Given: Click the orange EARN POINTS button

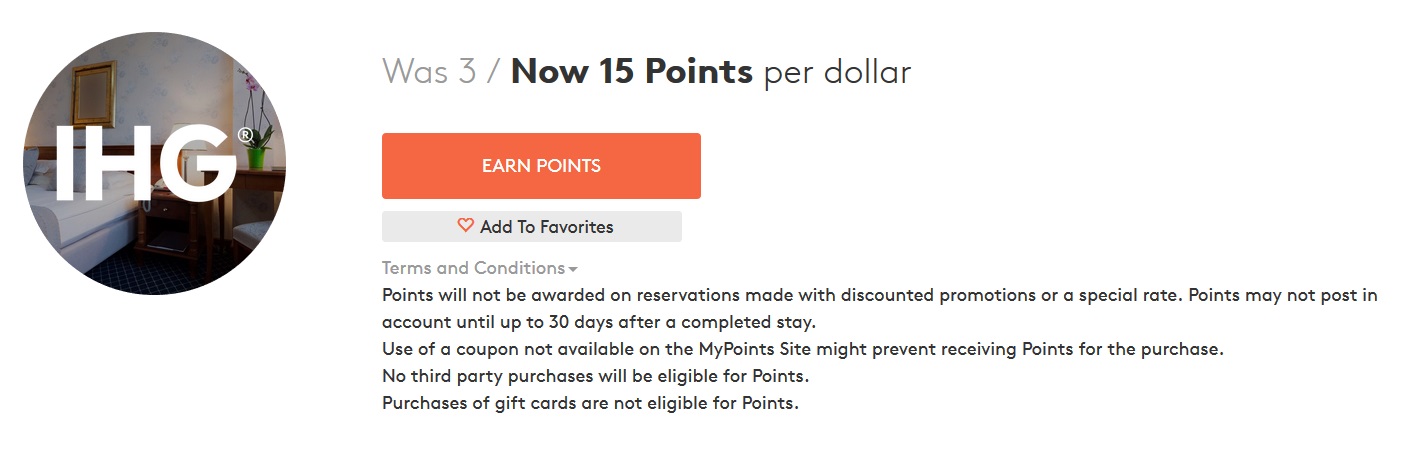Looking at the screenshot, I should 541,166.
